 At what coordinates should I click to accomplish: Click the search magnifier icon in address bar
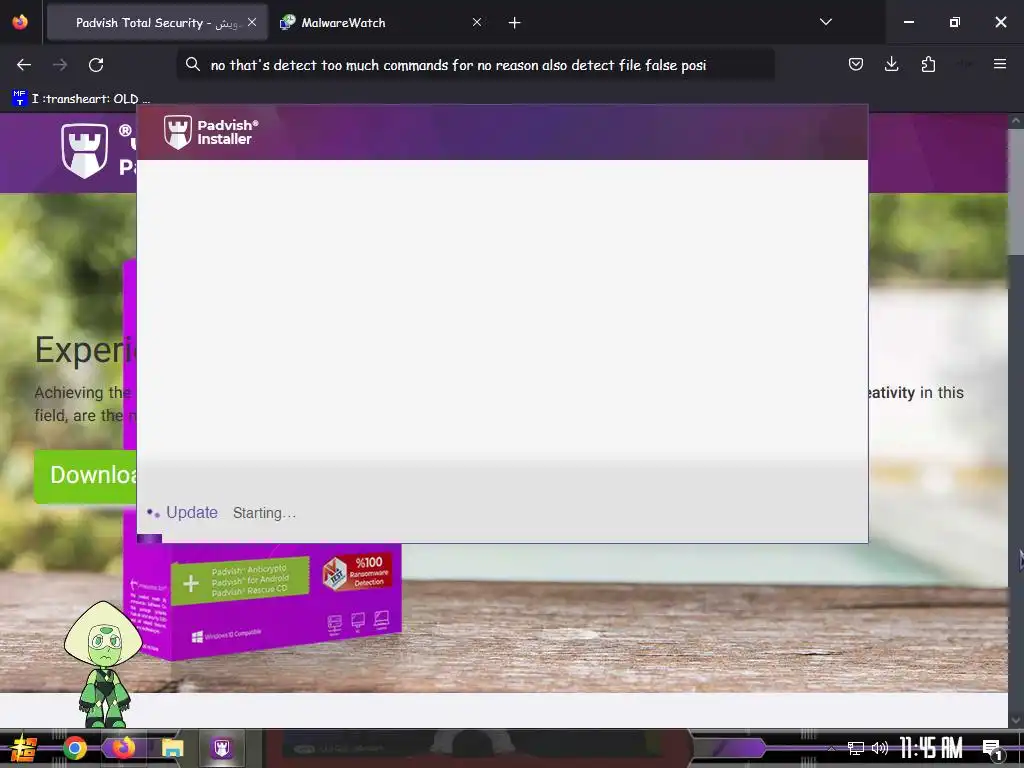[x=193, y=65]
